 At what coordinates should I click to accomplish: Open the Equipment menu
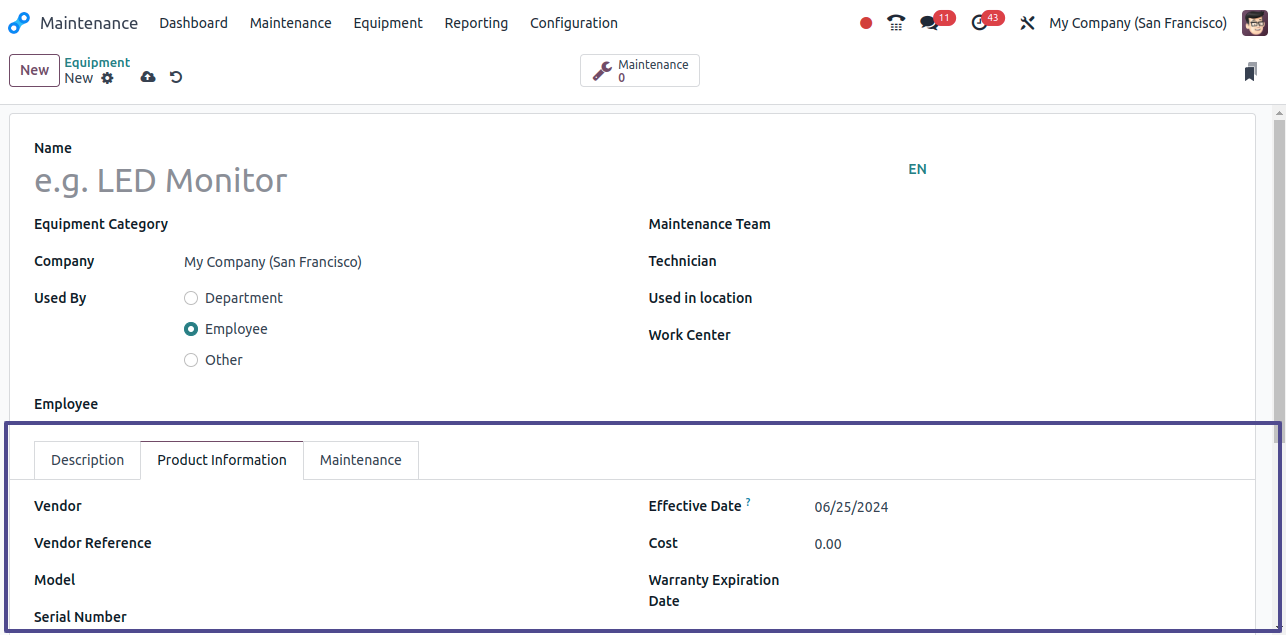pyautogui.click(x=388, y=23)
